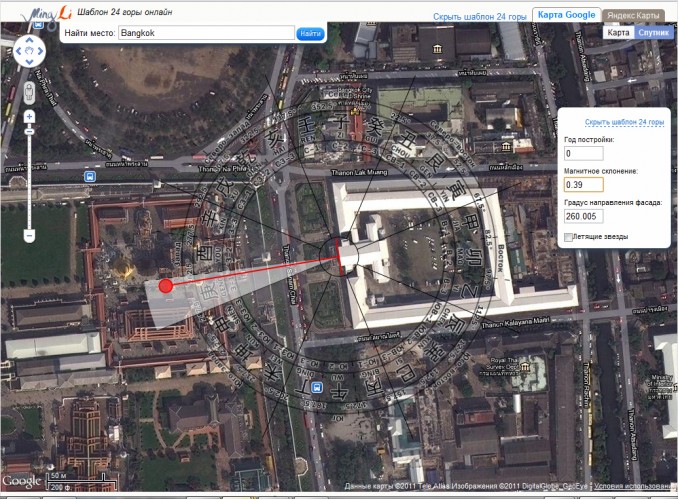The height and width of the screenshot is (499, 678).
Task: Pan the map right with the arrow
Action: coord(40,51)
